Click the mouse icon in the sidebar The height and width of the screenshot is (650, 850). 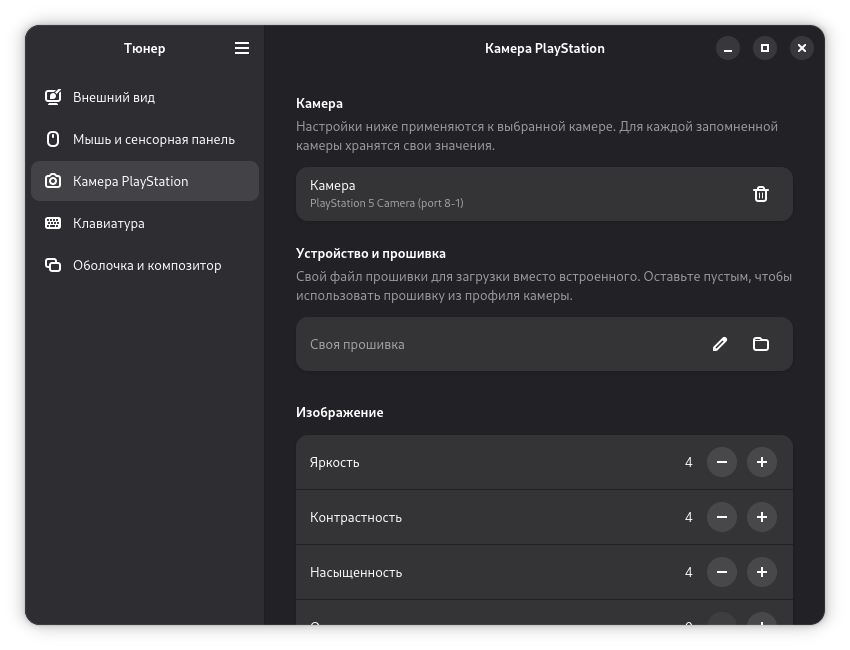(53, 139)
